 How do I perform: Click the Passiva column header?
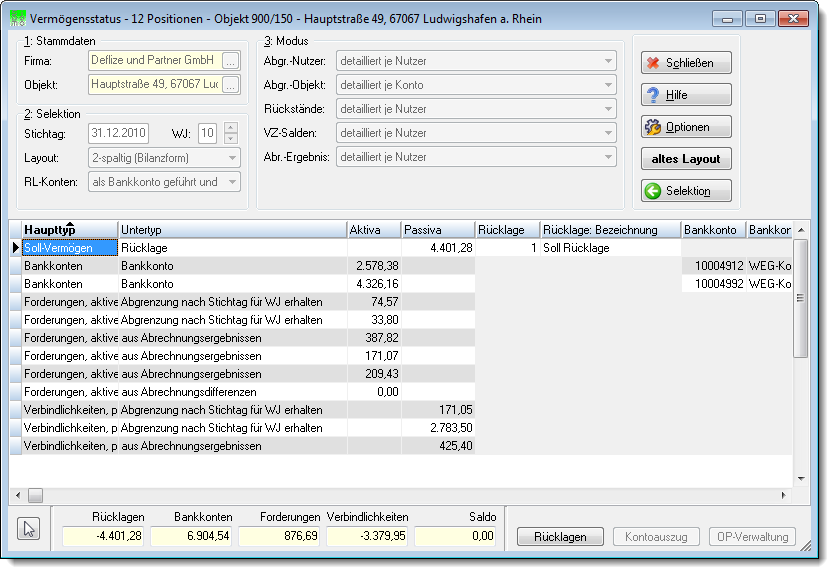tap(438, 230)
